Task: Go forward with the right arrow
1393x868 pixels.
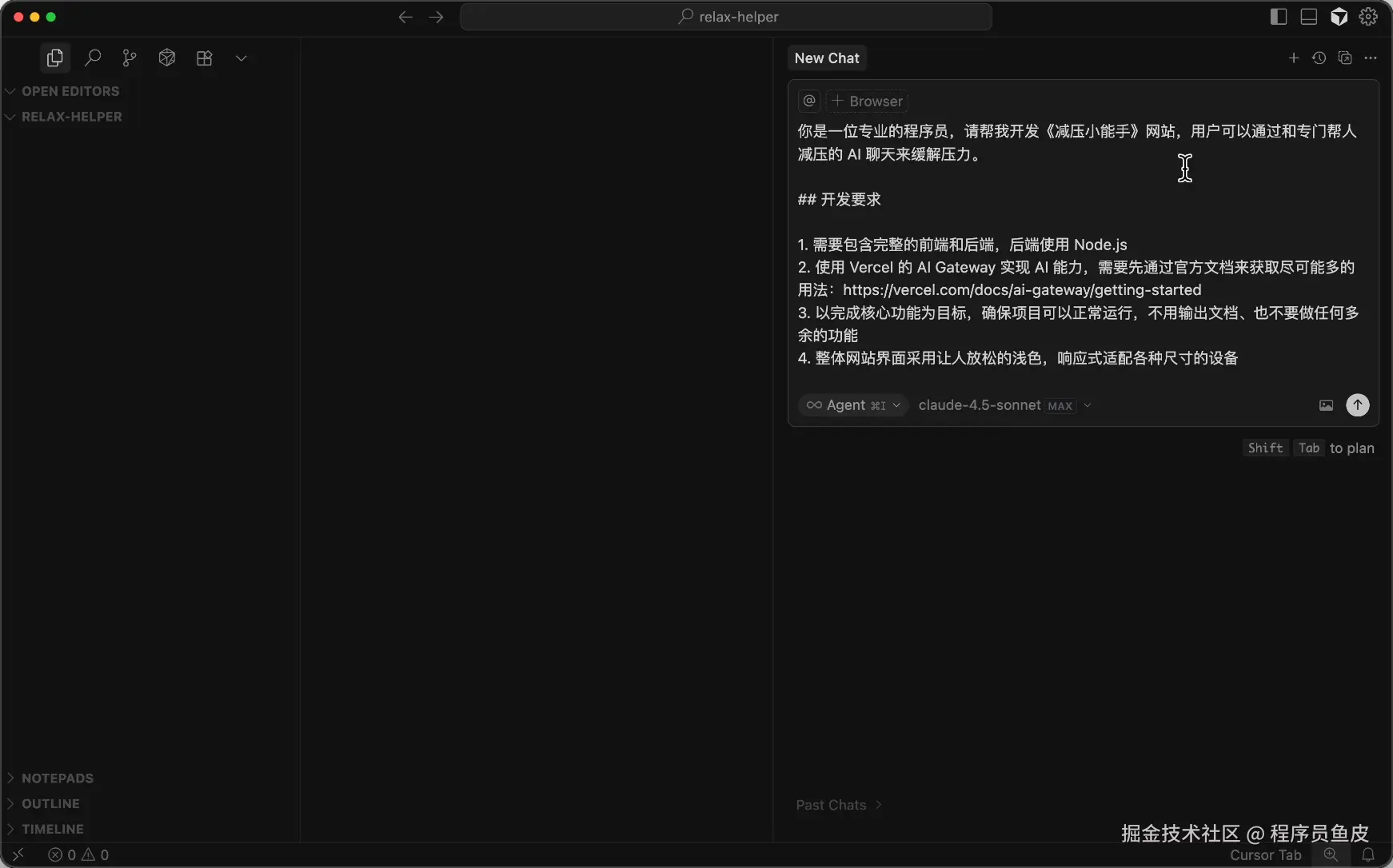Action: [x=436, y=17]
